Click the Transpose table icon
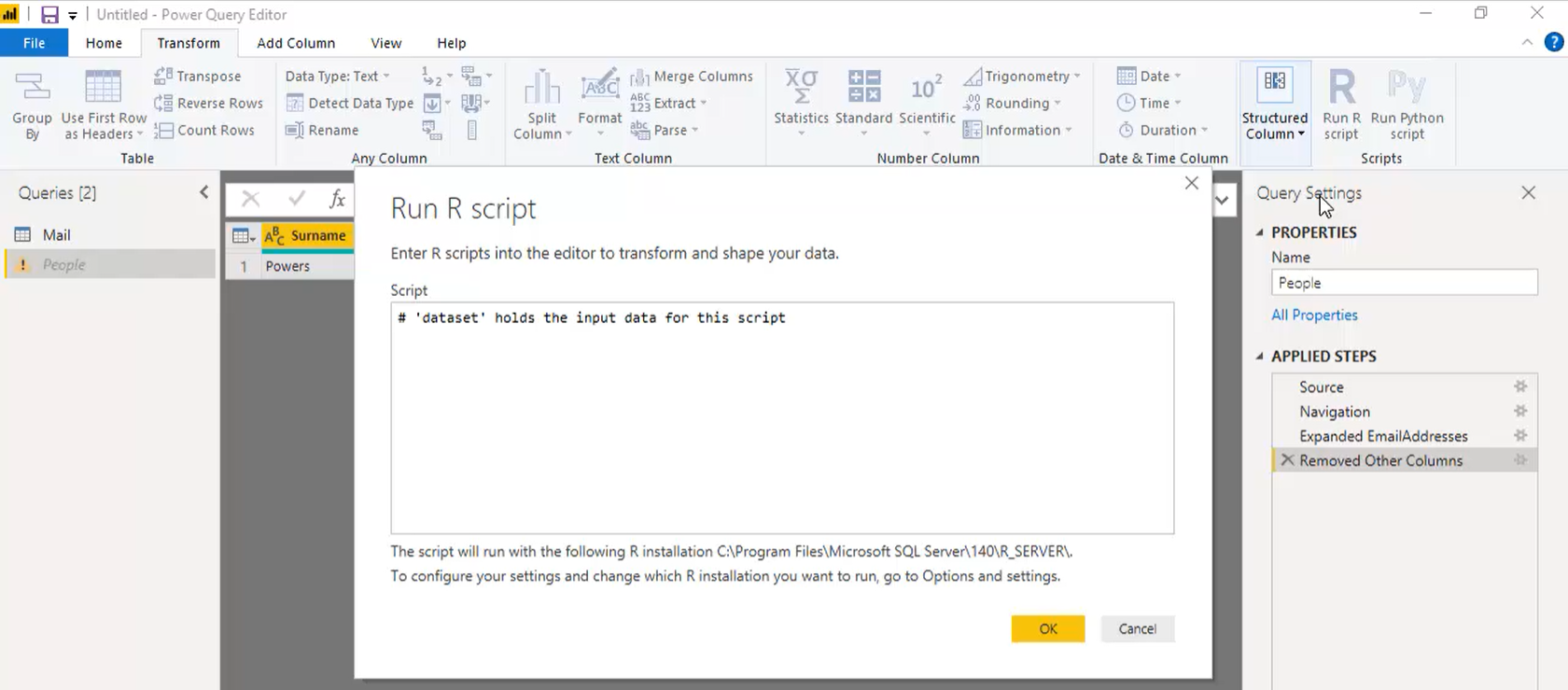The width and height of the screenshot is (1568, 690). click(x=163, y=76)
